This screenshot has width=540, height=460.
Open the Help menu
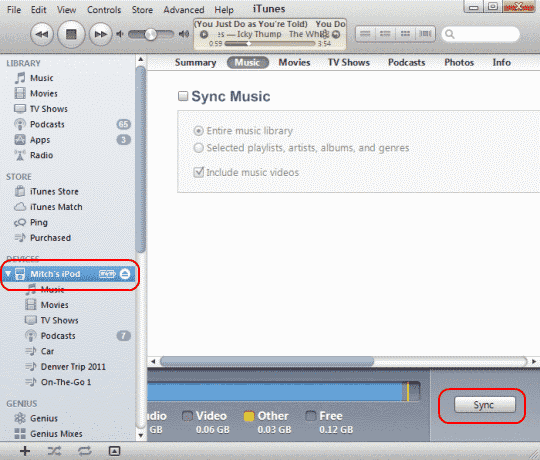[x=224, y=10]
